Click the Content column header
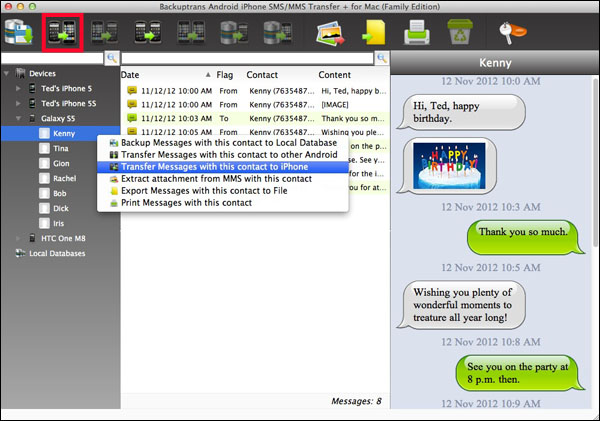The height and width of the screenshot is (421, 600). 335,75
